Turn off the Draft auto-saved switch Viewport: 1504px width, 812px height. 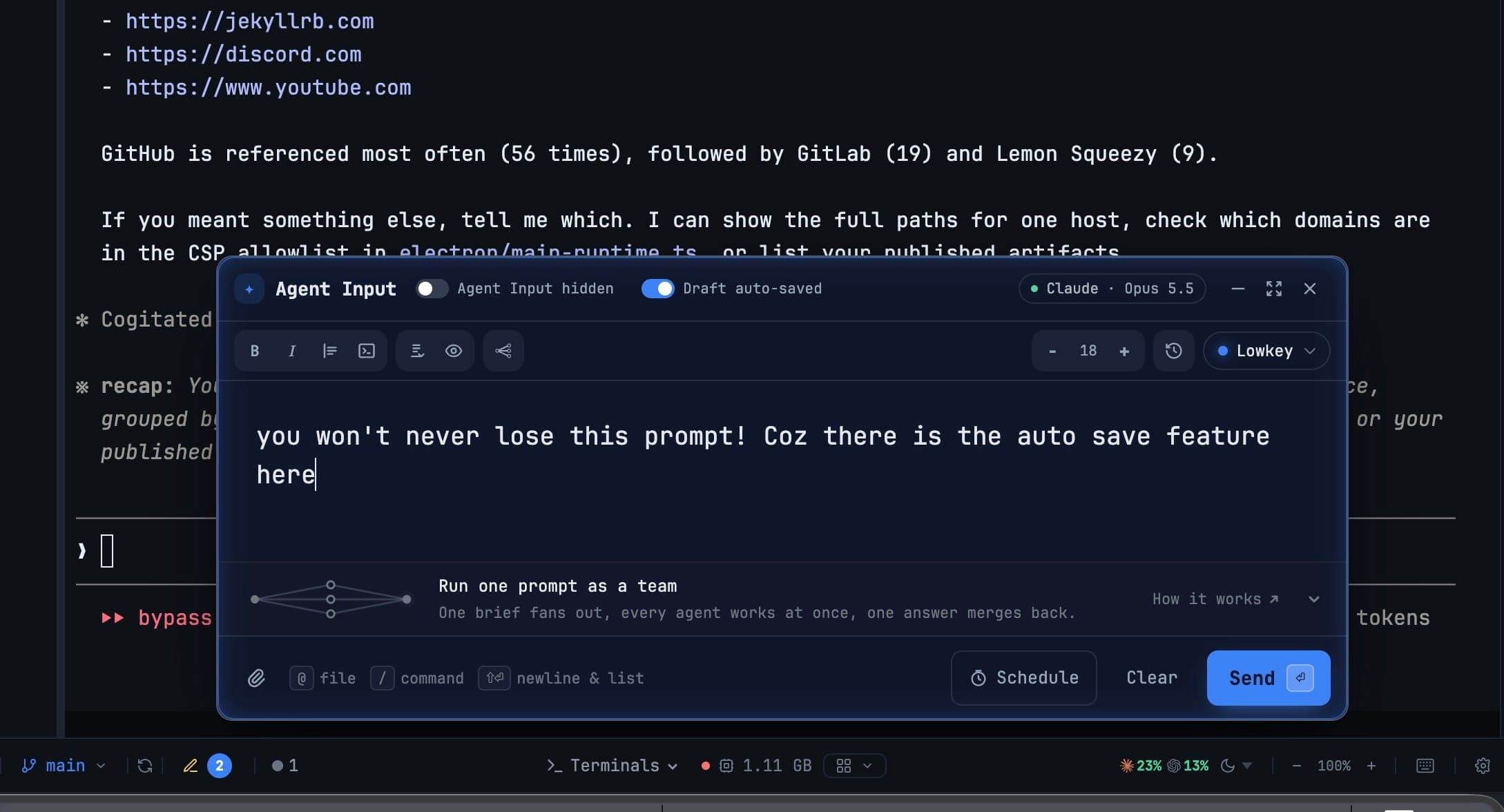[x=657, y=289]
